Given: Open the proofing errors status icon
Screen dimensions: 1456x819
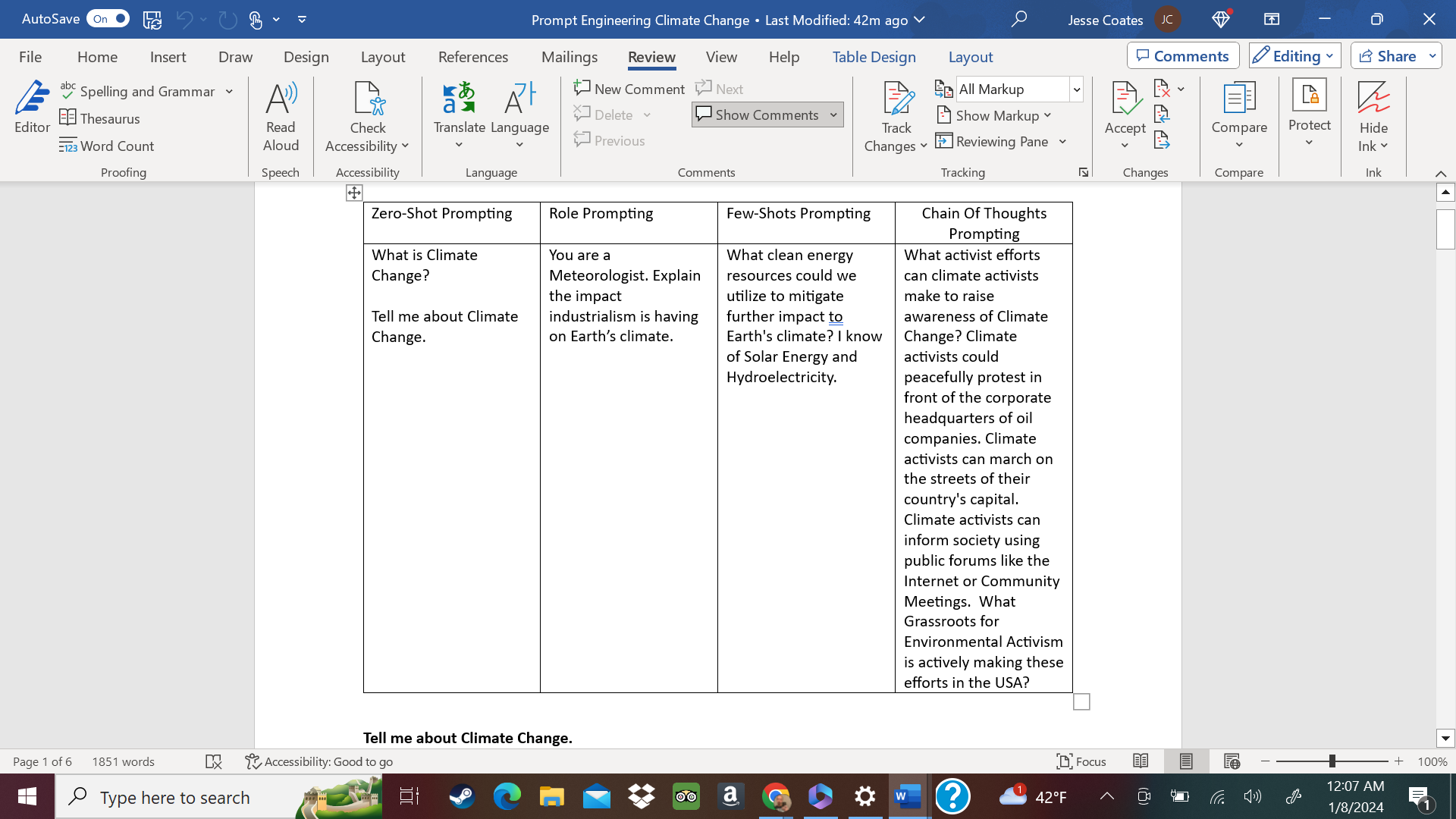Looking at the screenshot, I should pos(214,761).
